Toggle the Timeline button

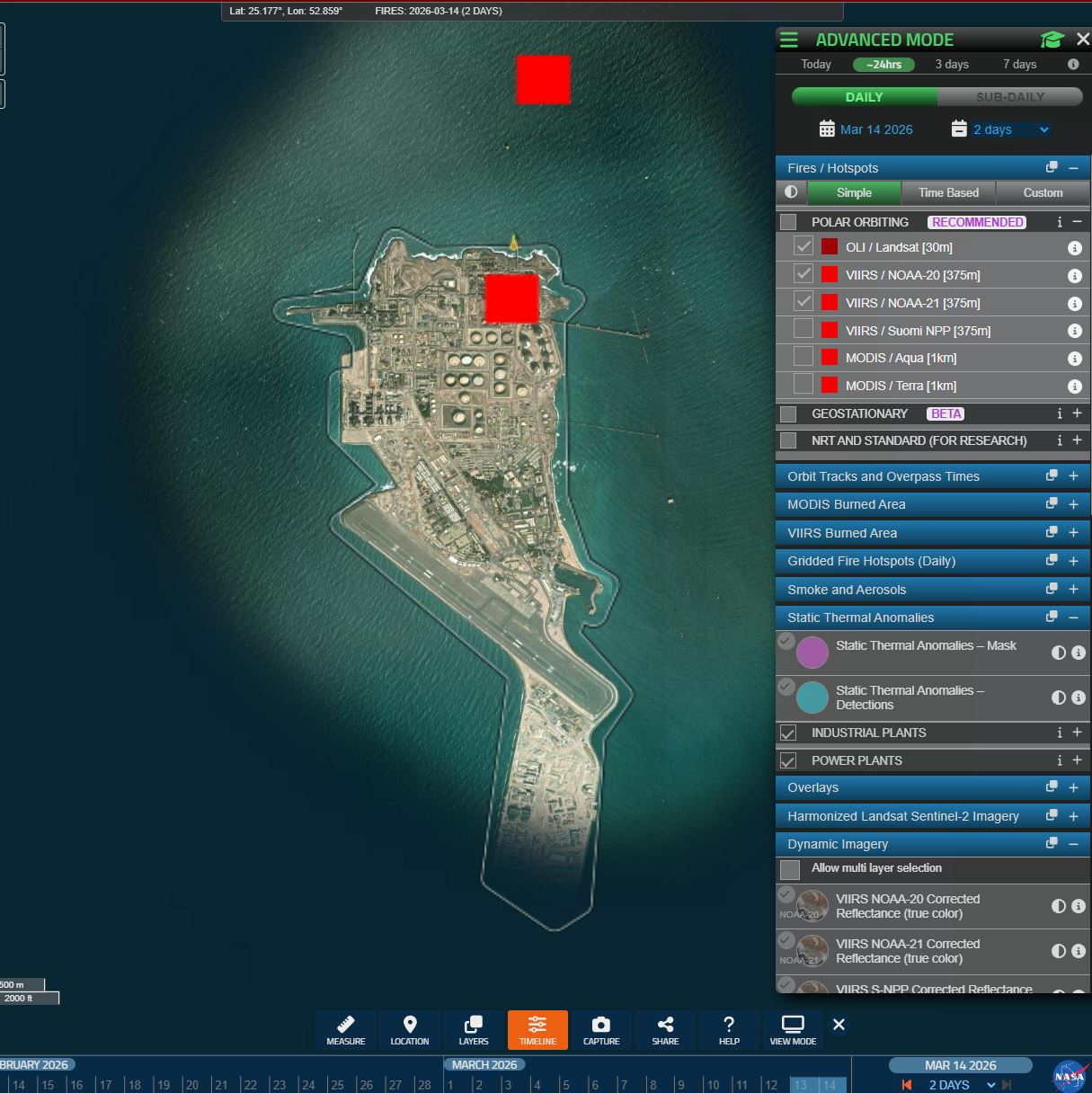tap(537, 1030)
